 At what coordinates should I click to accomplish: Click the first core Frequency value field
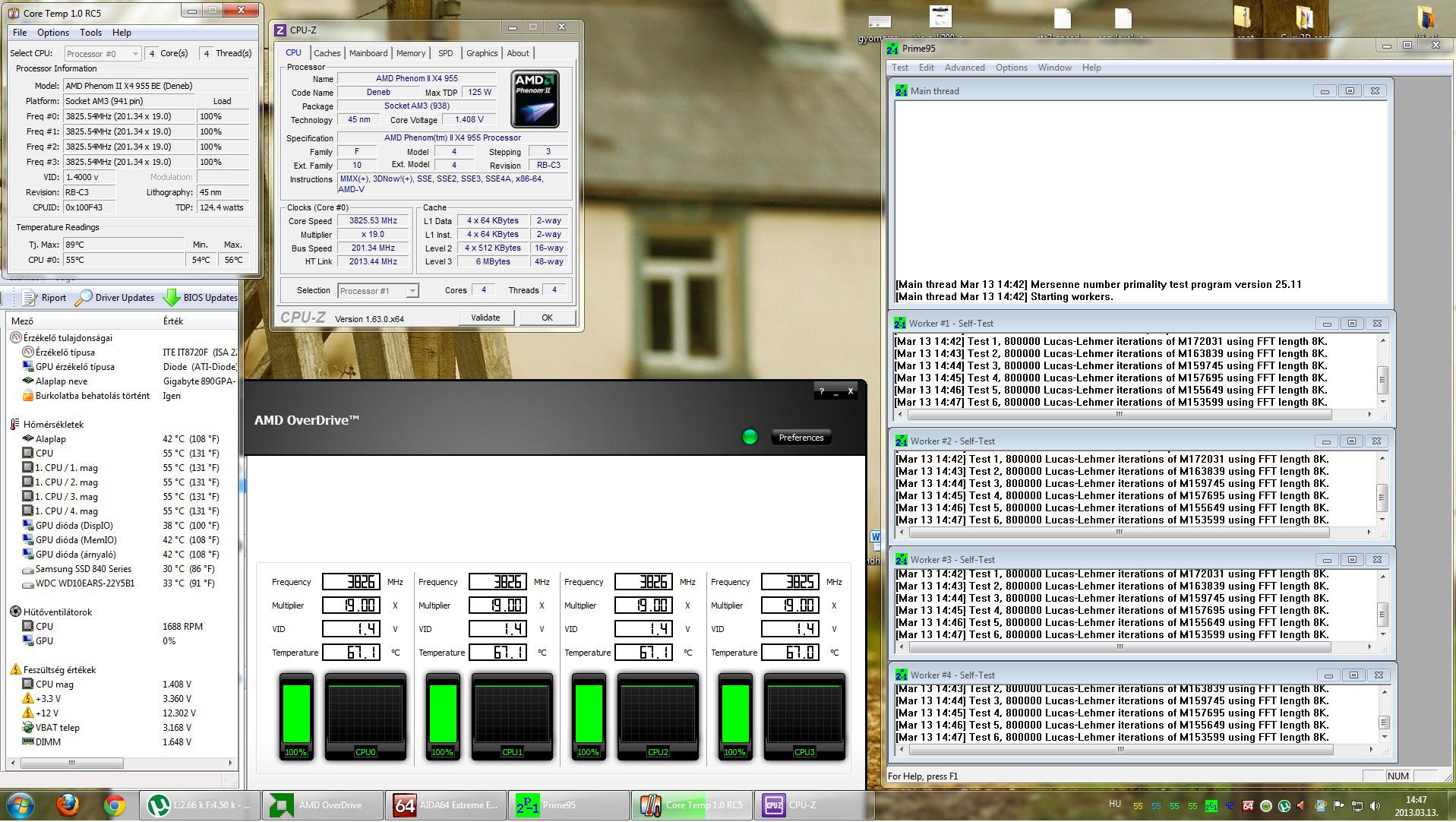click(351, 582)
